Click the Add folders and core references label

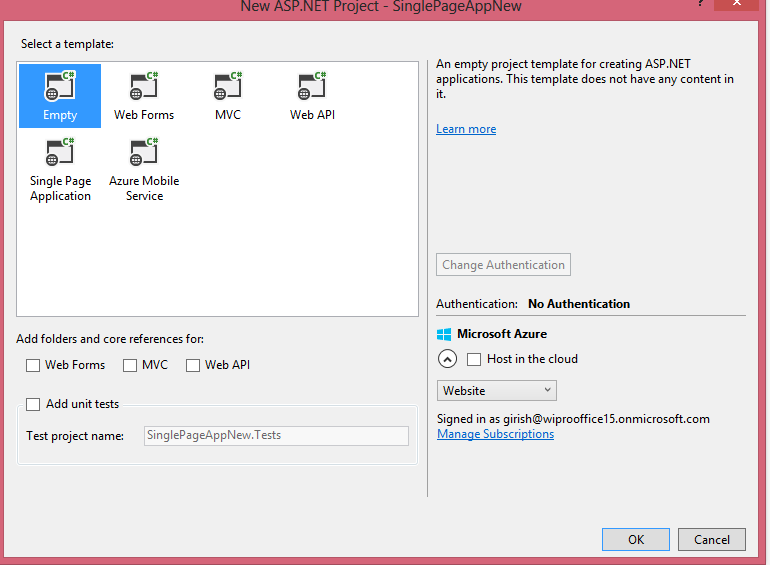pyautogui.click(x=110, y=339)
